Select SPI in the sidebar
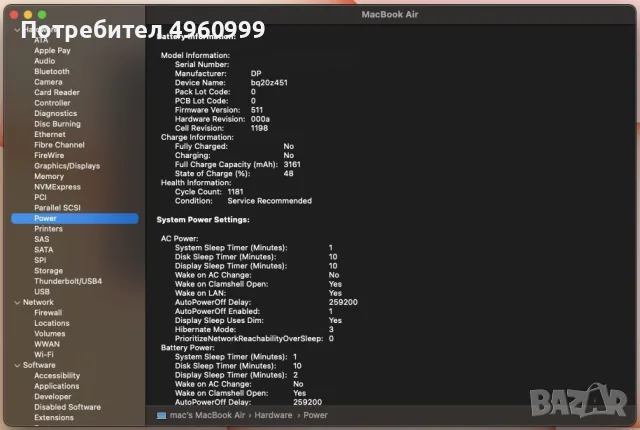This screenshot has height=430, width=640. (x=40, y=260)
